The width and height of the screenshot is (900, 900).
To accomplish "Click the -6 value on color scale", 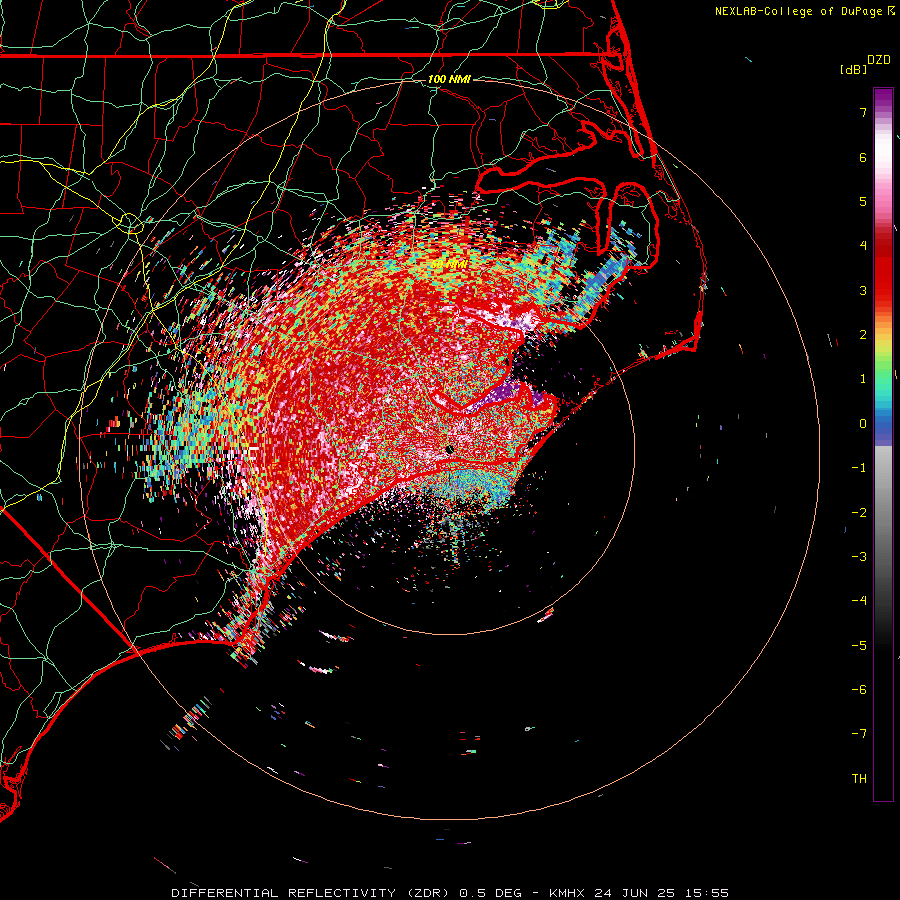I will (x=859, y=690).
